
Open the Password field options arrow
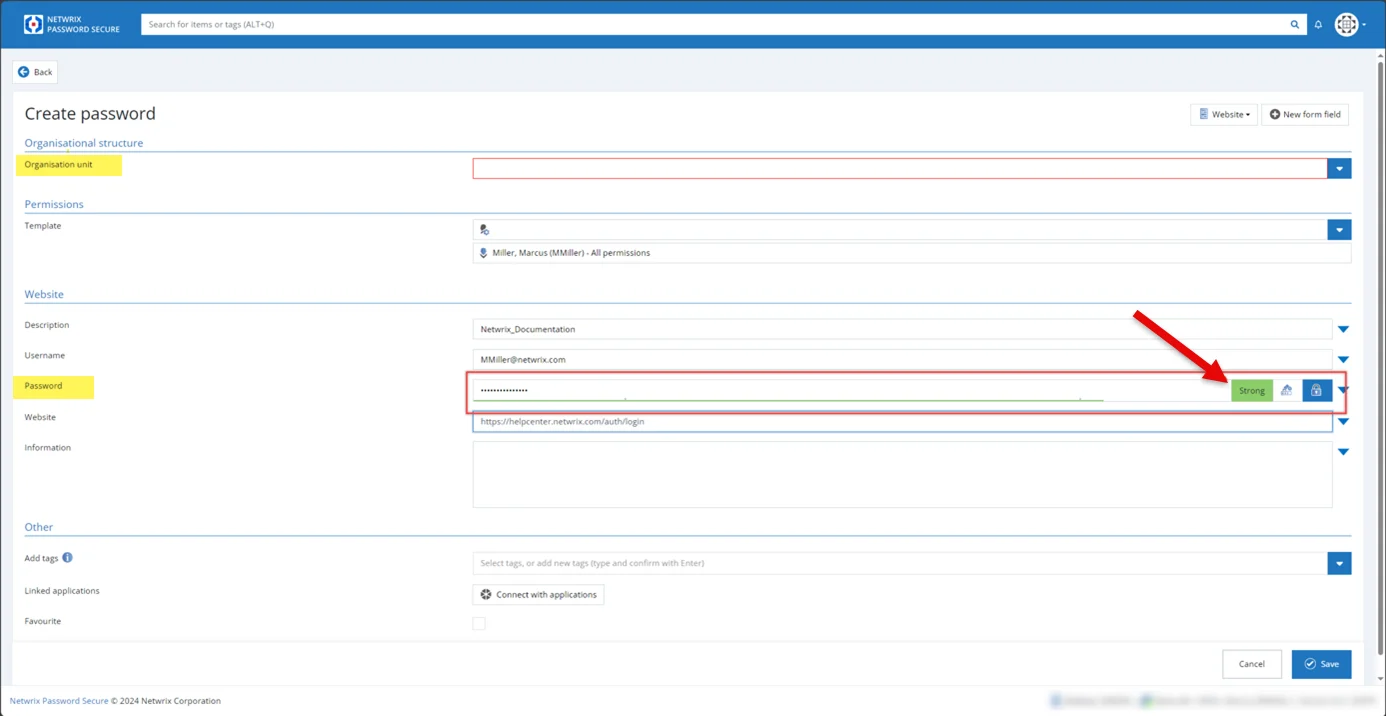(x=1343, y=390)
